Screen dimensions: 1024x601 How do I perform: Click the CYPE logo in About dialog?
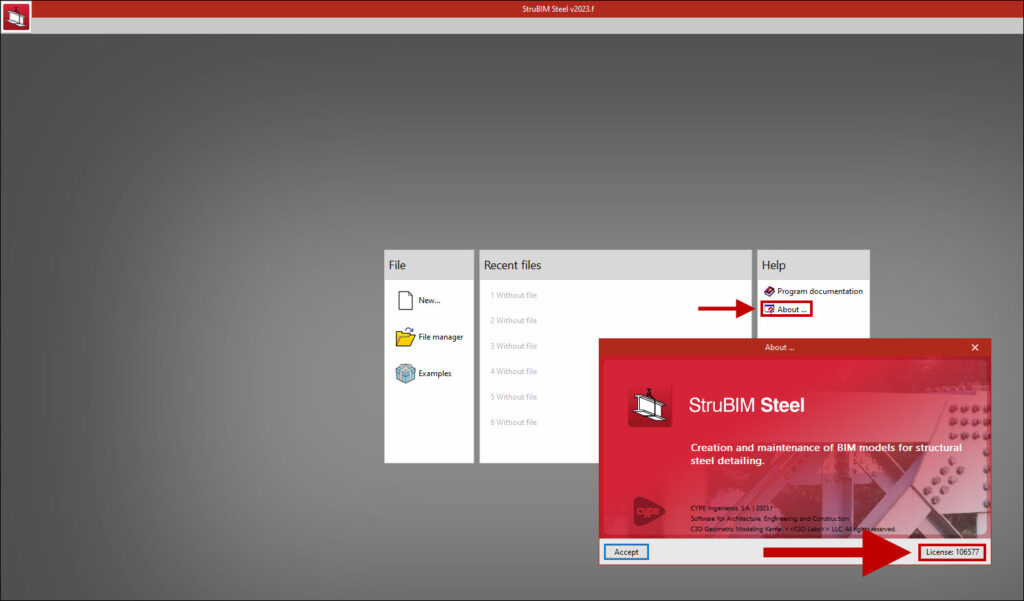[x=649, y=511]
